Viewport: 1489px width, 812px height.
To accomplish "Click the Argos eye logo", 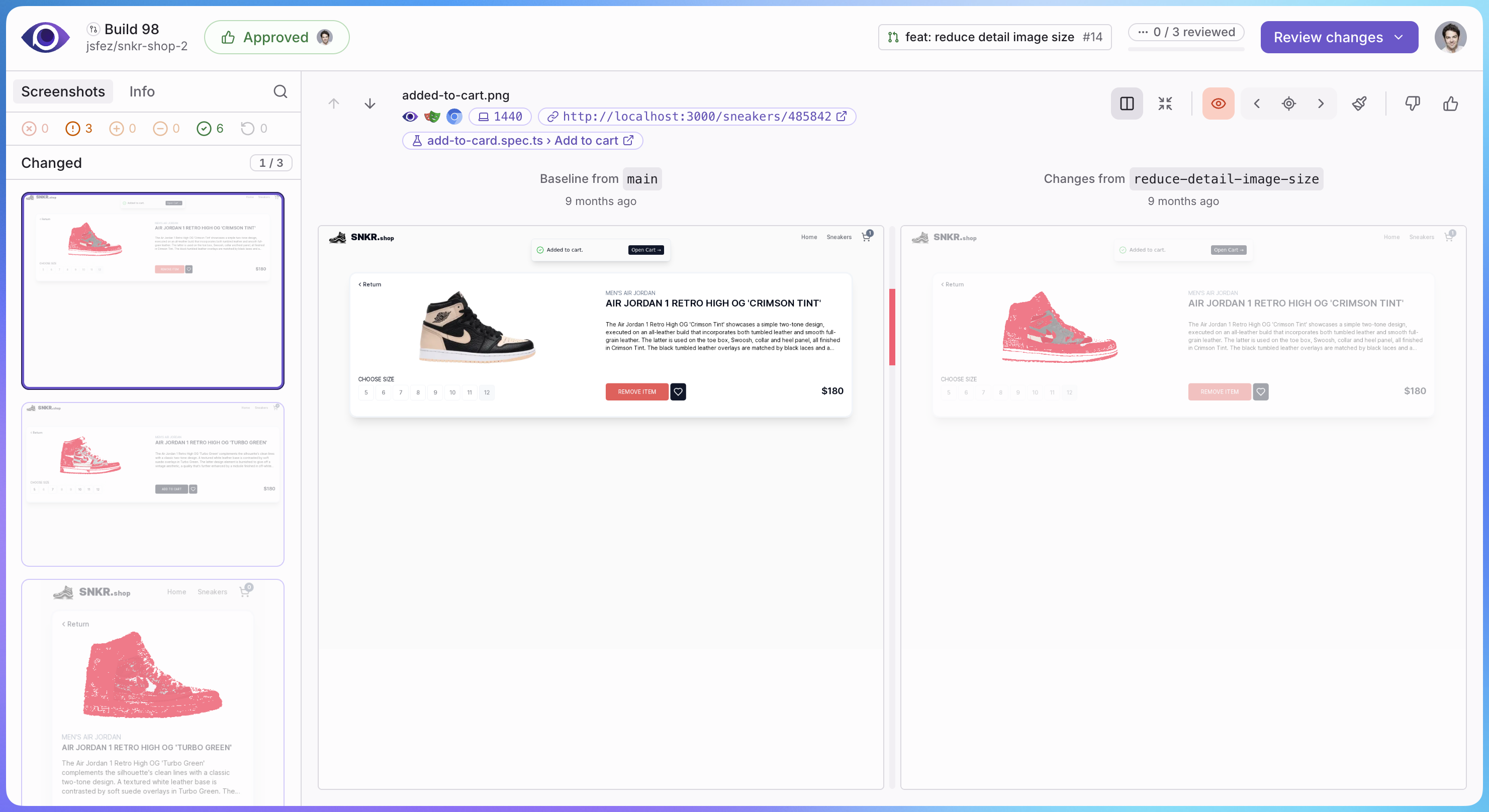I will (46, 38).
